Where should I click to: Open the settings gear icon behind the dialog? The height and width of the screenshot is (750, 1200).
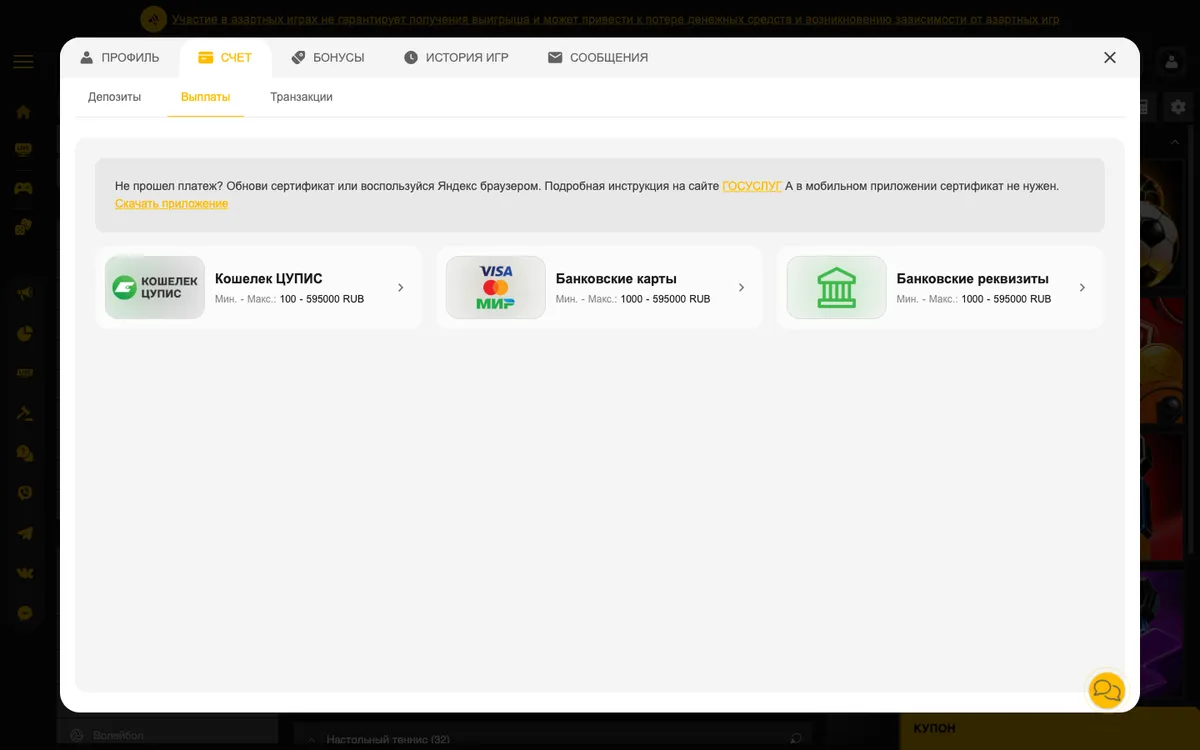(x=1178, y=107)
